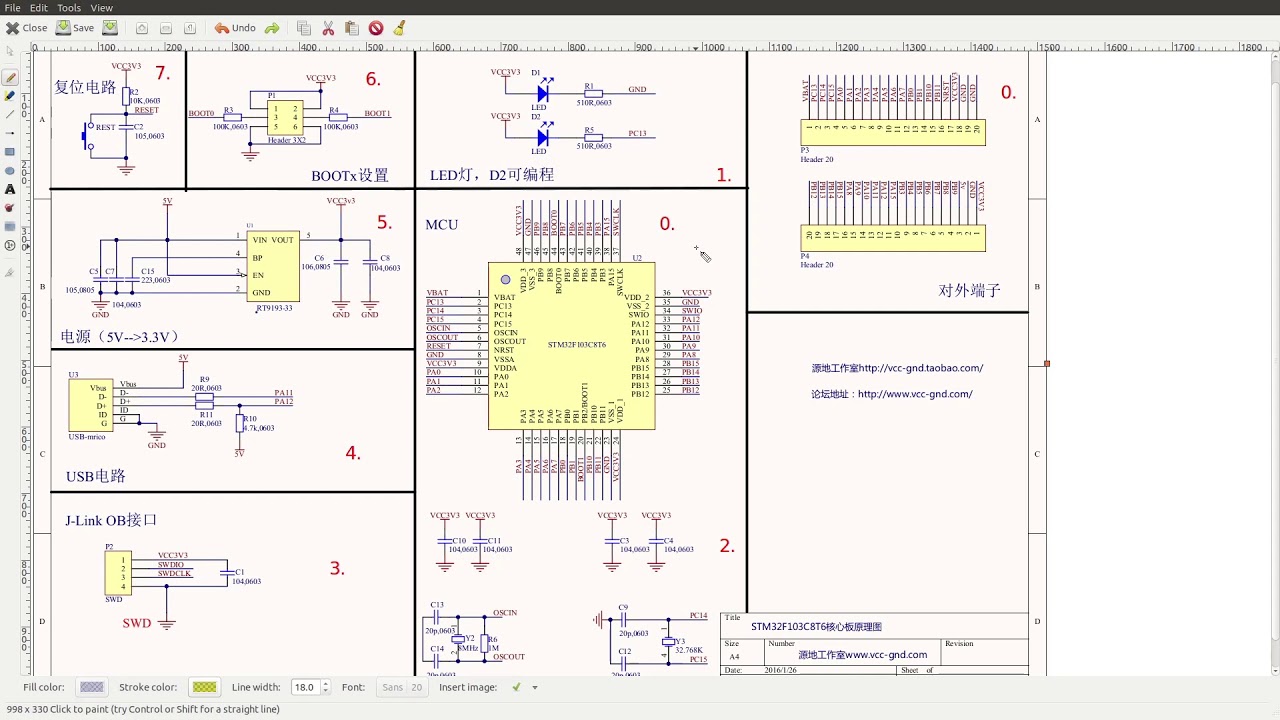Screen dimensions: 1280x720
Task: Select the text tool
Action: (x=10, y=189)
